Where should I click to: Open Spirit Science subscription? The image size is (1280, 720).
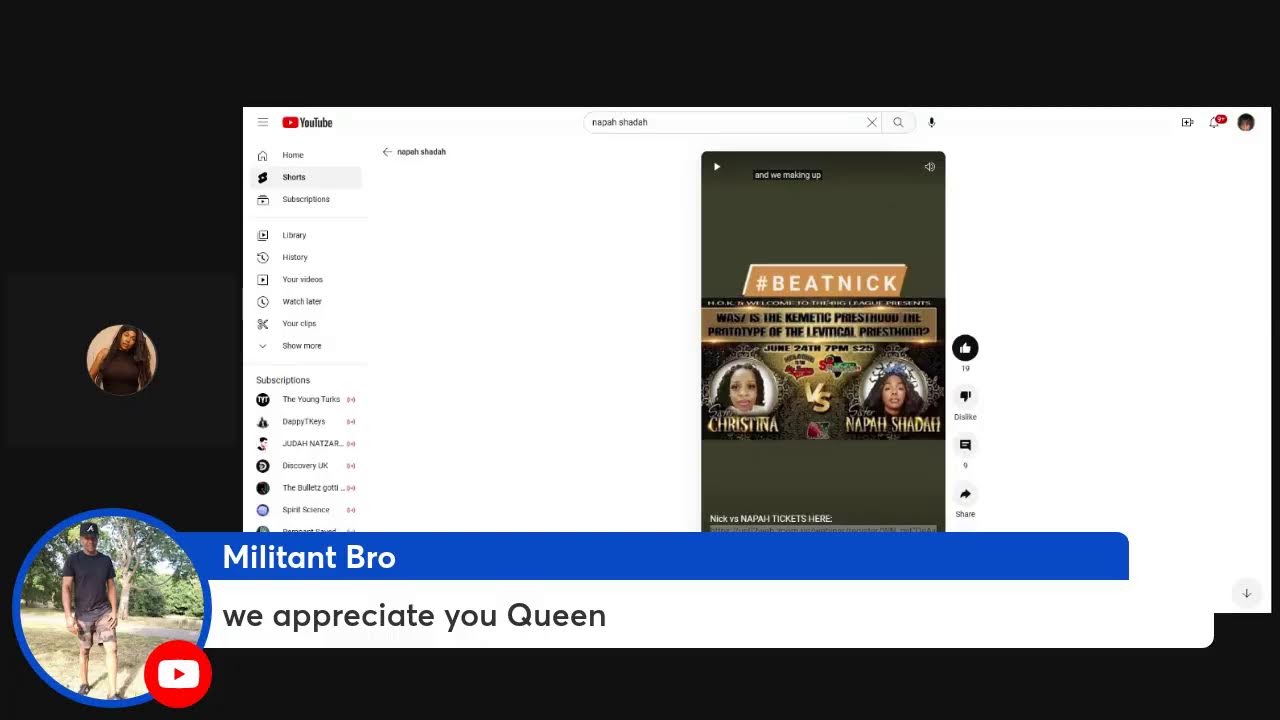pyautogui.click(x=306, y=509)
